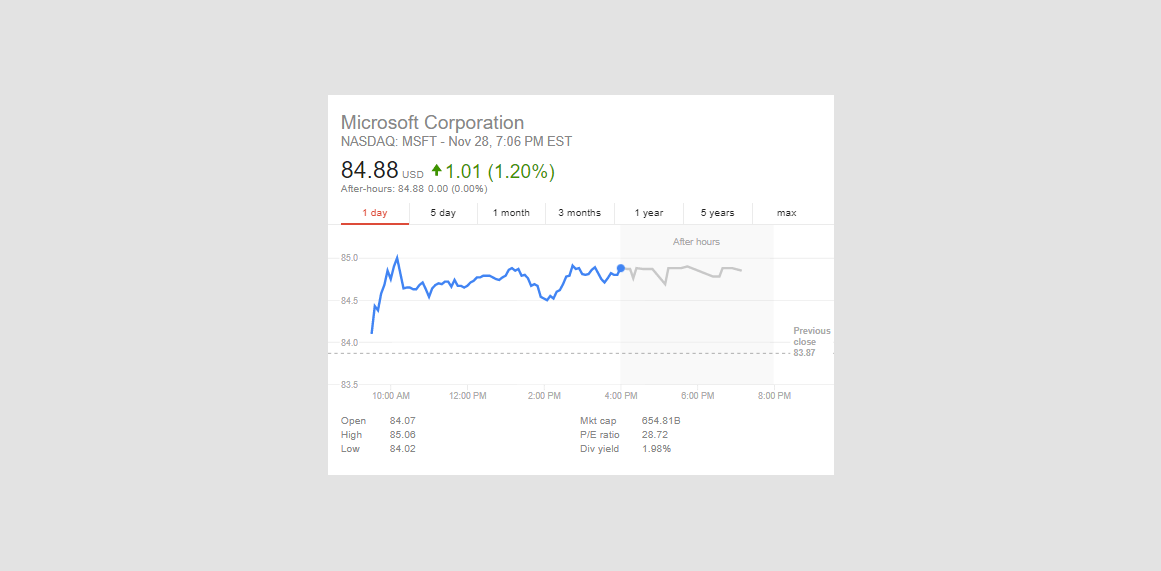Screen dimensions: 1161x571
Task: Show the 3 months range
Action: pos(579,213)
